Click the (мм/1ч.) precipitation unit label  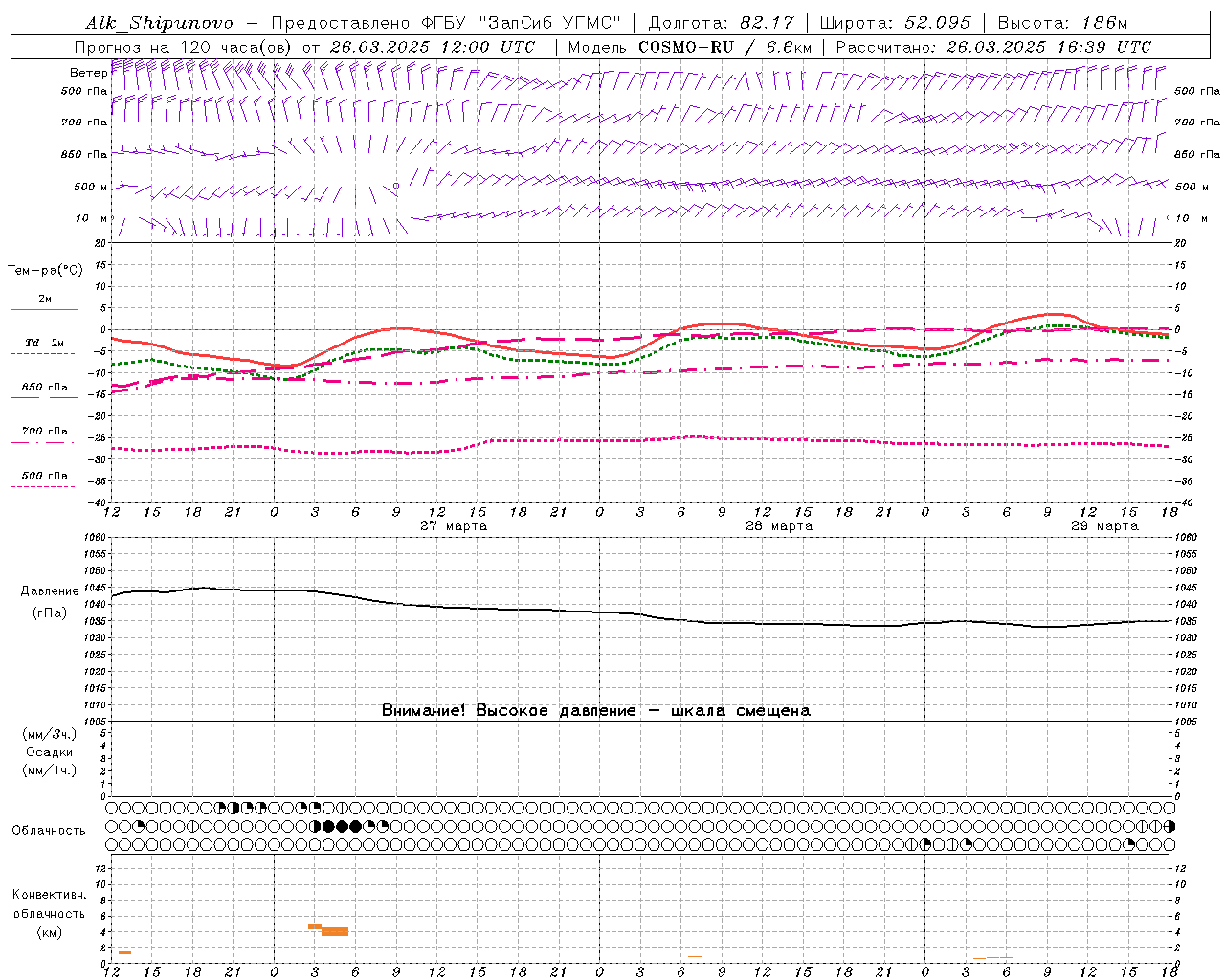(x=50, y=770)
